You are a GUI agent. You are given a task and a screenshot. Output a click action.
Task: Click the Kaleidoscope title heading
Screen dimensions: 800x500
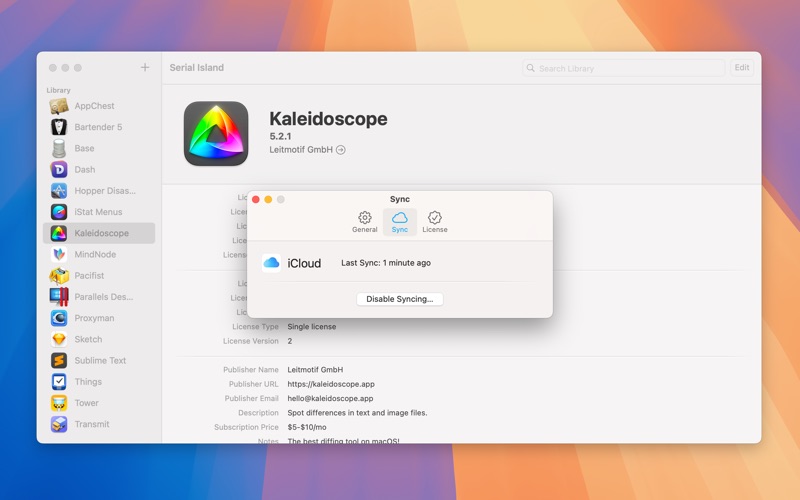[x=328, y=118]
